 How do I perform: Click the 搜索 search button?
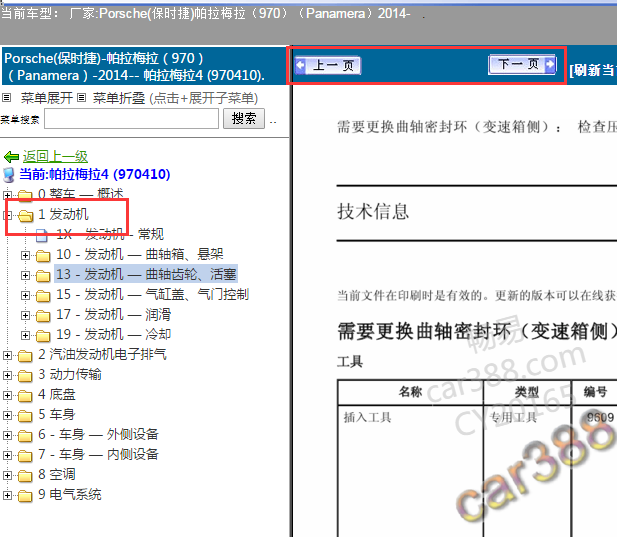tap(244, 118)
